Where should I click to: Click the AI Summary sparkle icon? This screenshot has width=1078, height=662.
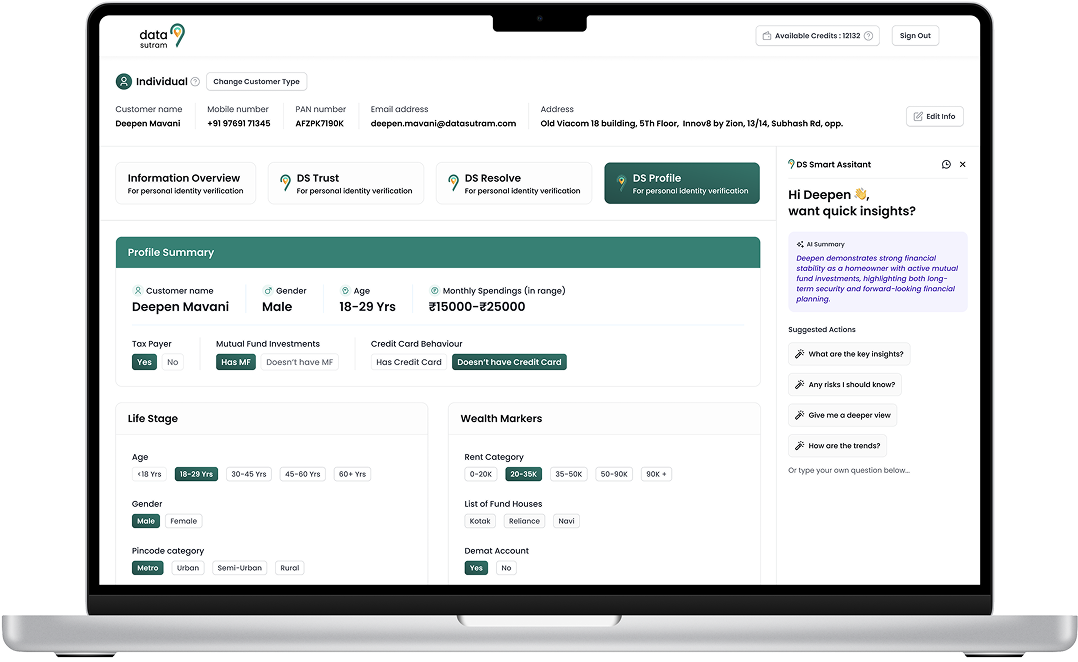click(800, 244)
